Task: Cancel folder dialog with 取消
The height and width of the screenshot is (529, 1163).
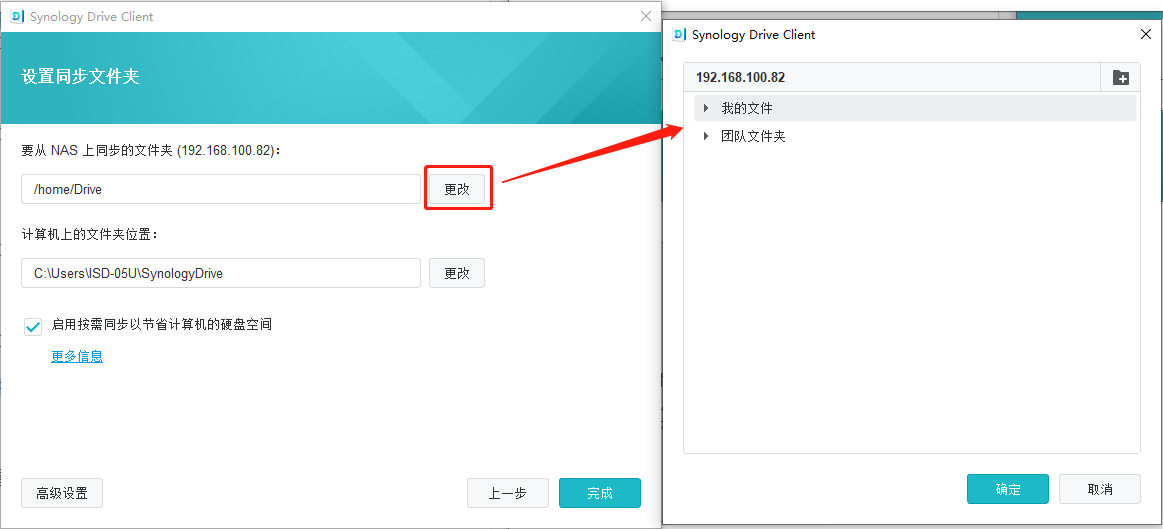Action: (1100, 489)
